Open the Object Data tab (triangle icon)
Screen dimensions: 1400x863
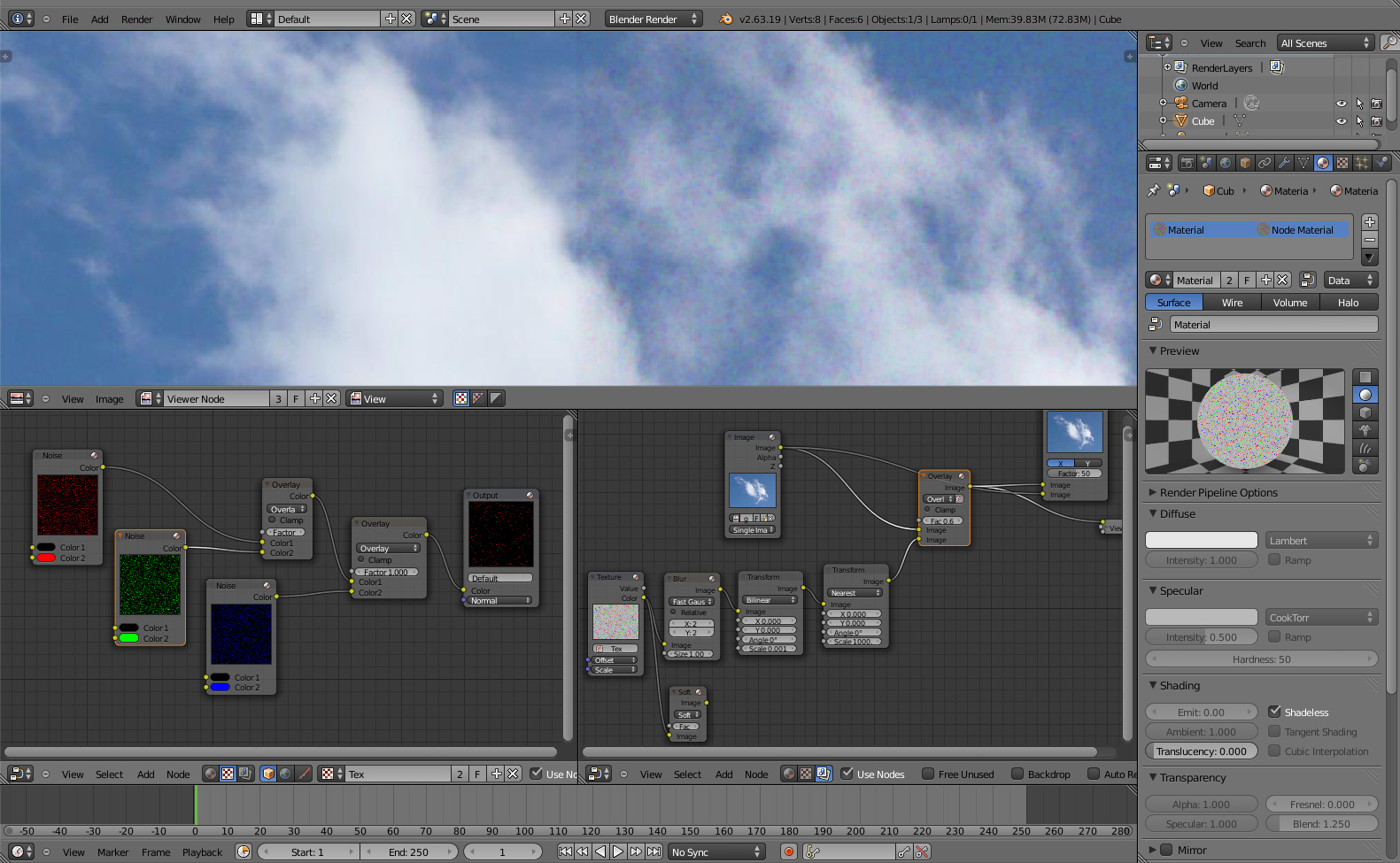(x=1303, y=163)
